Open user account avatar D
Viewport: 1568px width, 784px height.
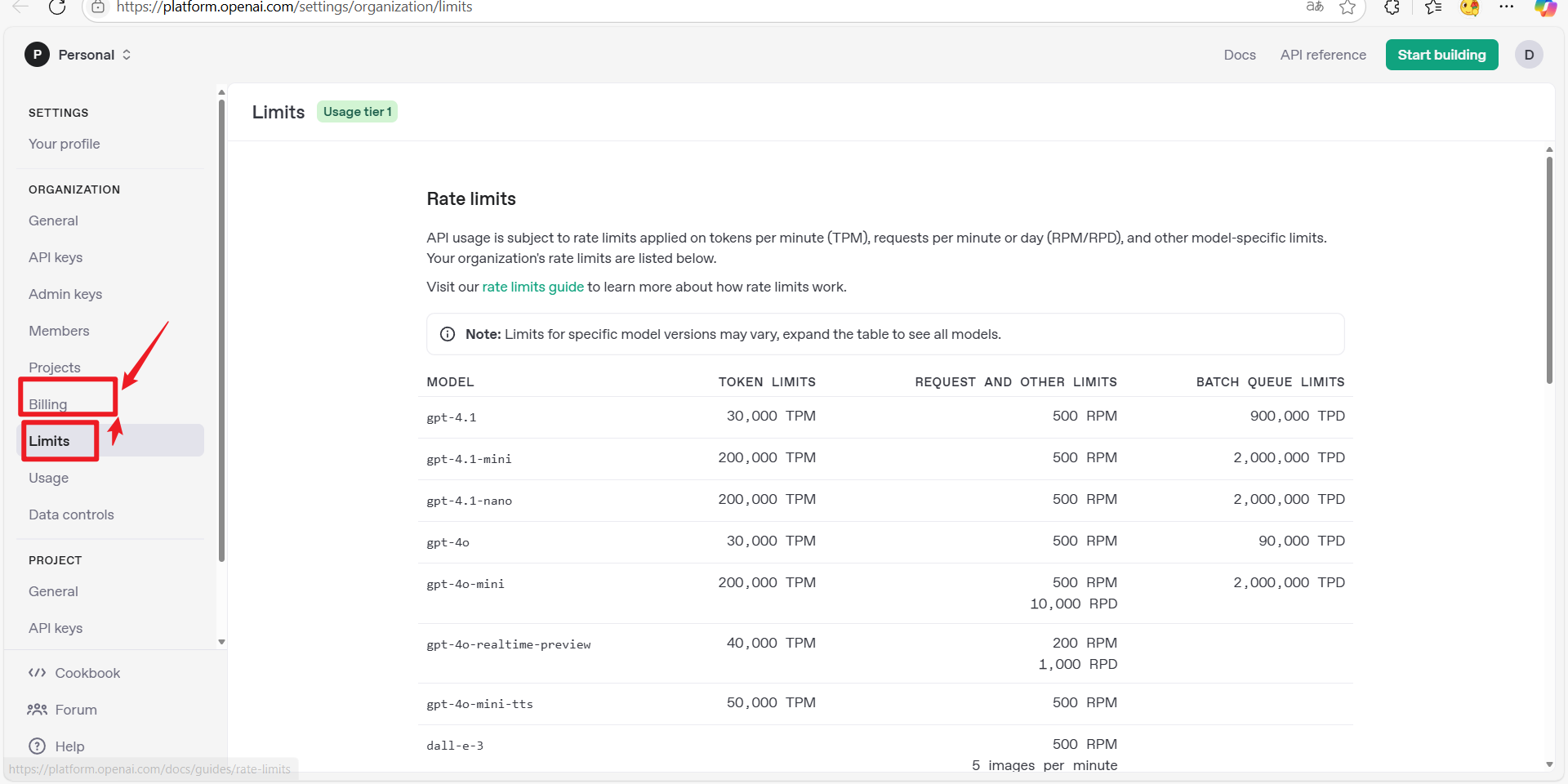pyautogui.click(x=1529, y=55)
